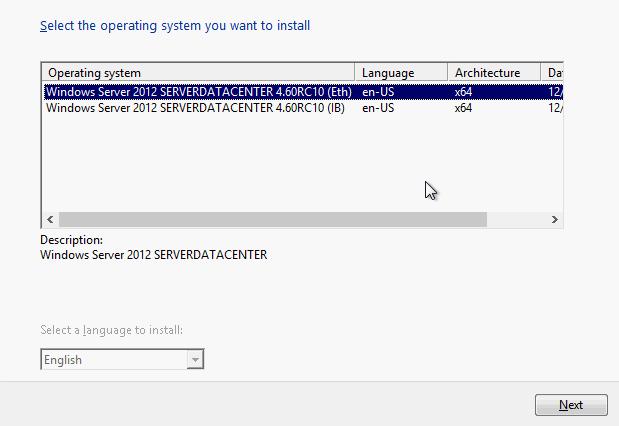Click the horizontal scrollbar thumb
This screenshot has height=426, width=619.
272,219
